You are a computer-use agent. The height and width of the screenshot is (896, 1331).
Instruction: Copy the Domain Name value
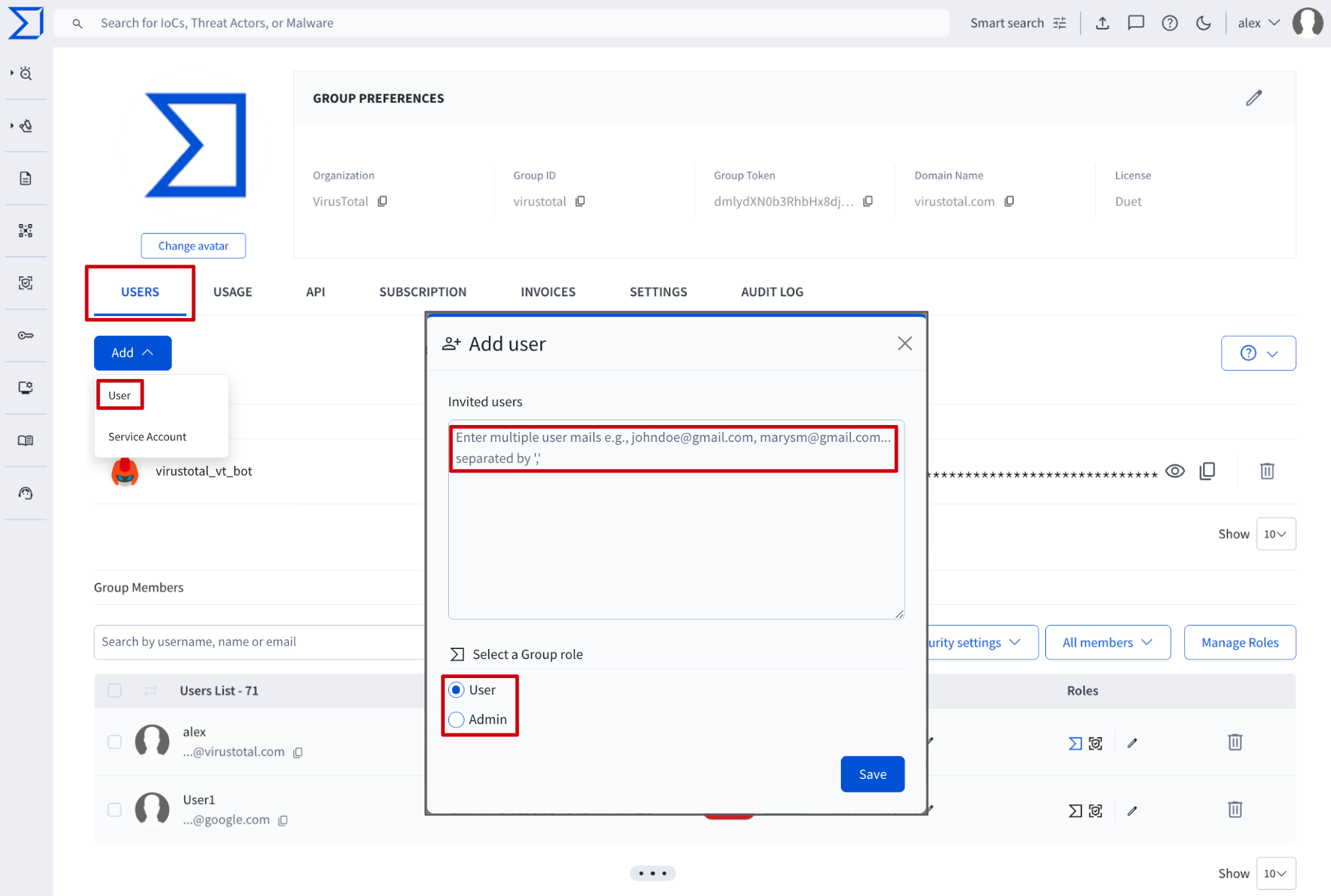pos(1009,201)
